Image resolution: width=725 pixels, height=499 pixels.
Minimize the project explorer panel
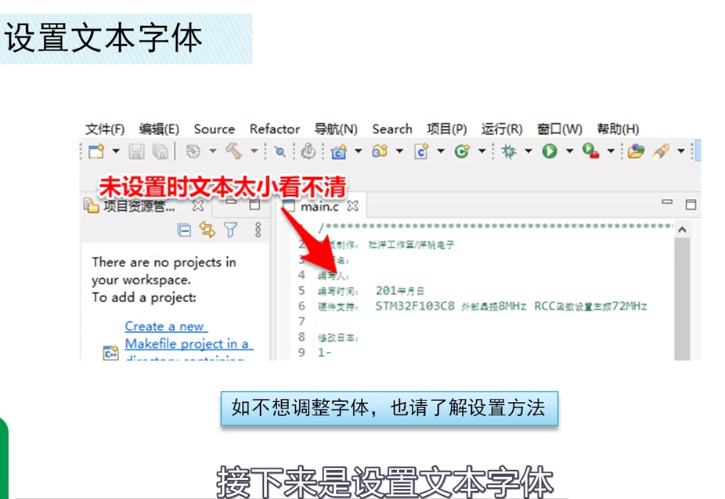tap(231, 202)
